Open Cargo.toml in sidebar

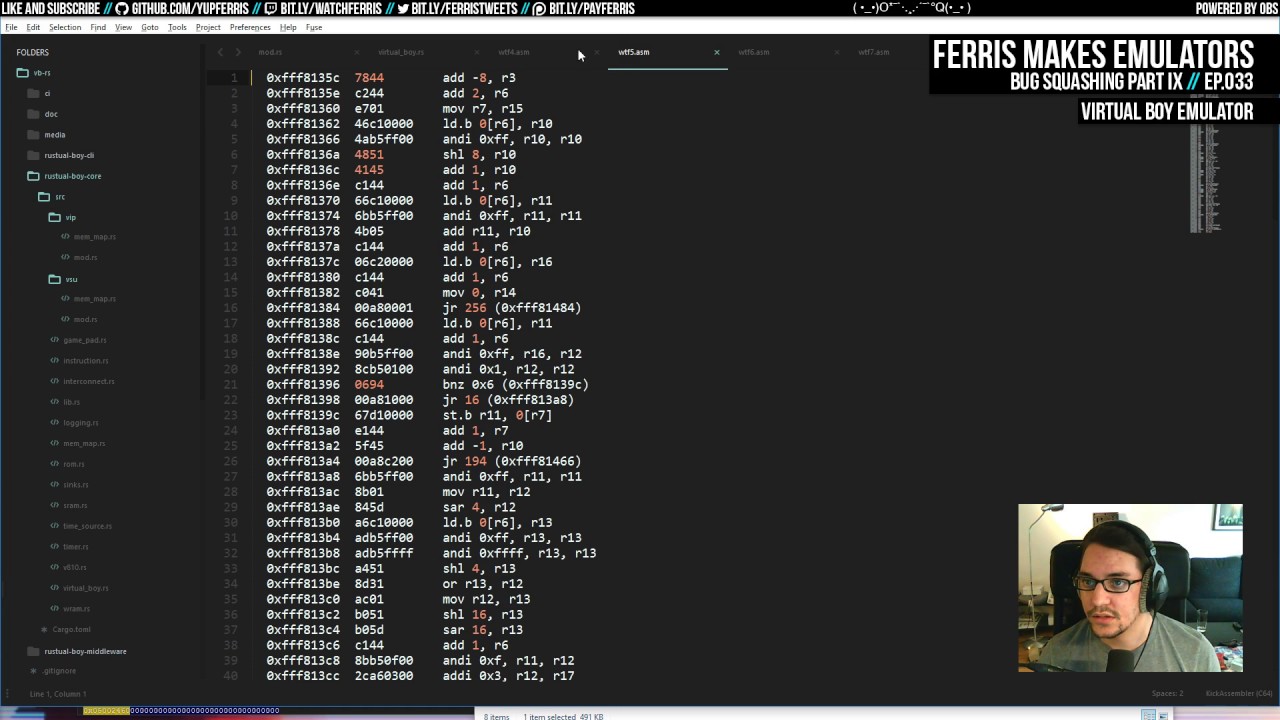(x=71, y=629)
